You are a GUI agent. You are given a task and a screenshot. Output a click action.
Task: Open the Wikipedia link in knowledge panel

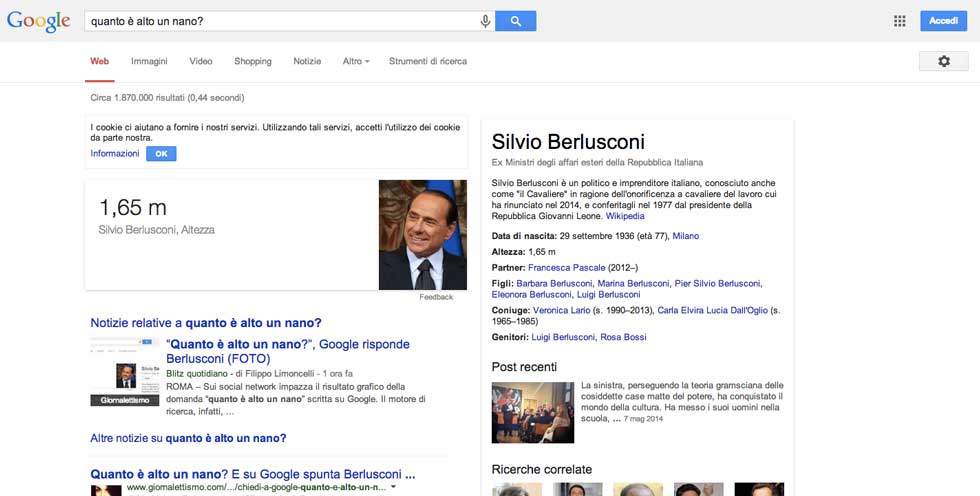(x=625, y=216)
